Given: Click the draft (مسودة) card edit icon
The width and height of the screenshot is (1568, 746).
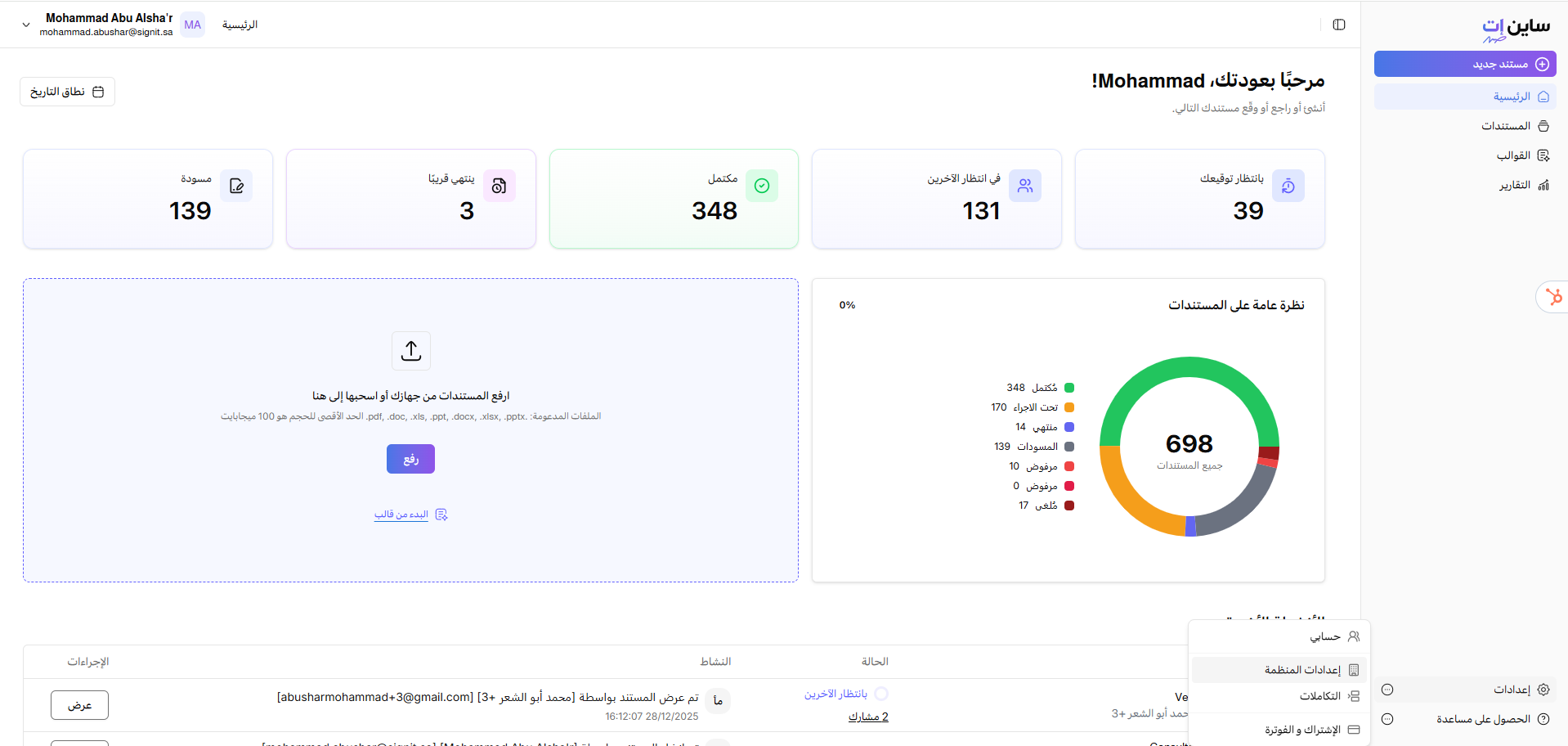Looking at the screenshot, I should pos(236,186).
